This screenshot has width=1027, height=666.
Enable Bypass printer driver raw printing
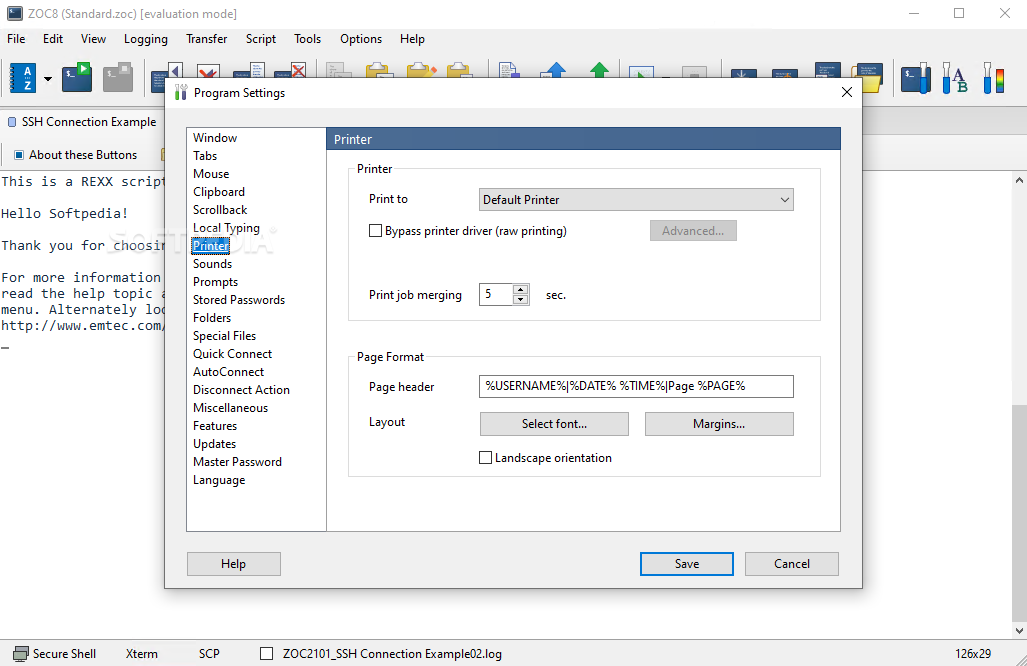(x=375, y=231)
